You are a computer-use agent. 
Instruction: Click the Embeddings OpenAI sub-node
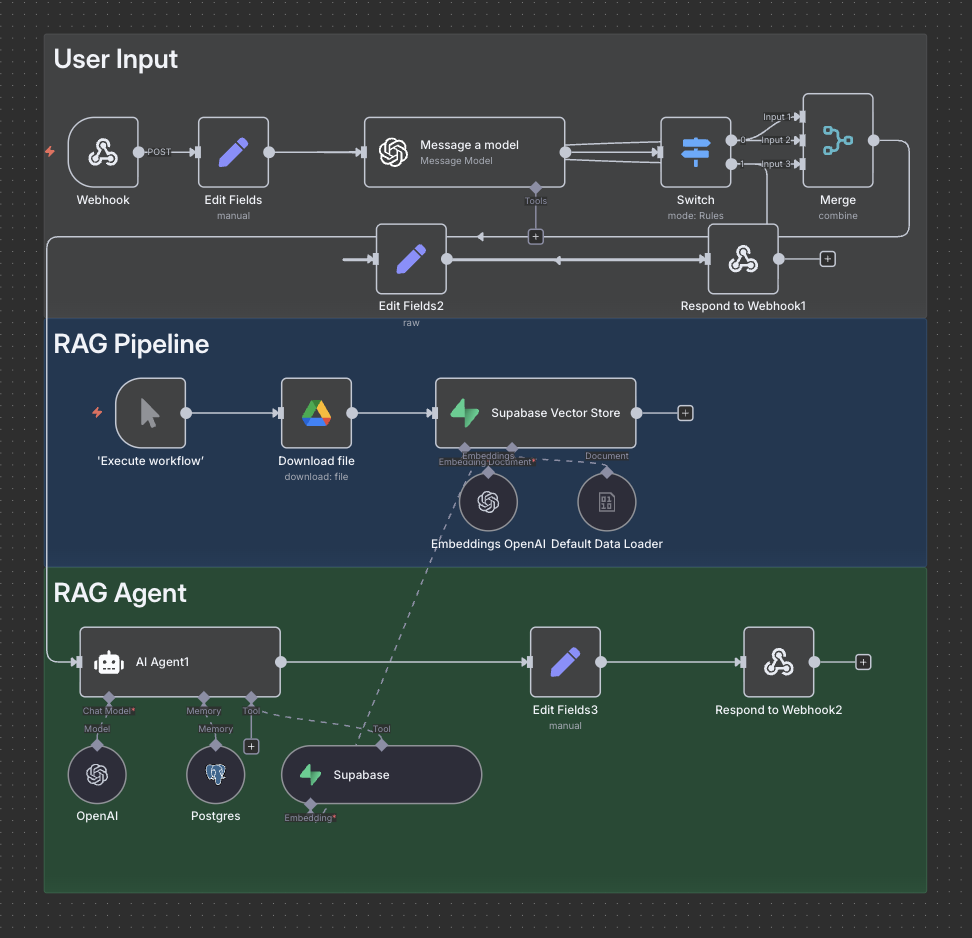[488, 502]
